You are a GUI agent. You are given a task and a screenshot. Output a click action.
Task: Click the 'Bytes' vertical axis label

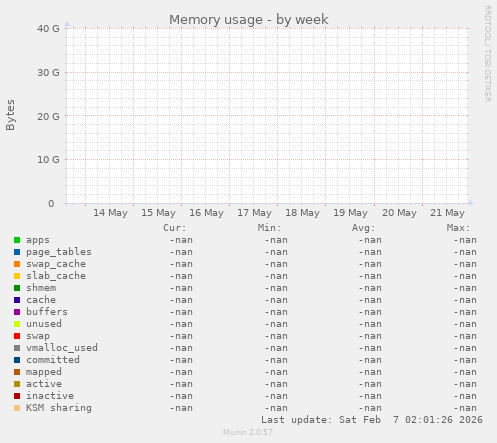10,115
